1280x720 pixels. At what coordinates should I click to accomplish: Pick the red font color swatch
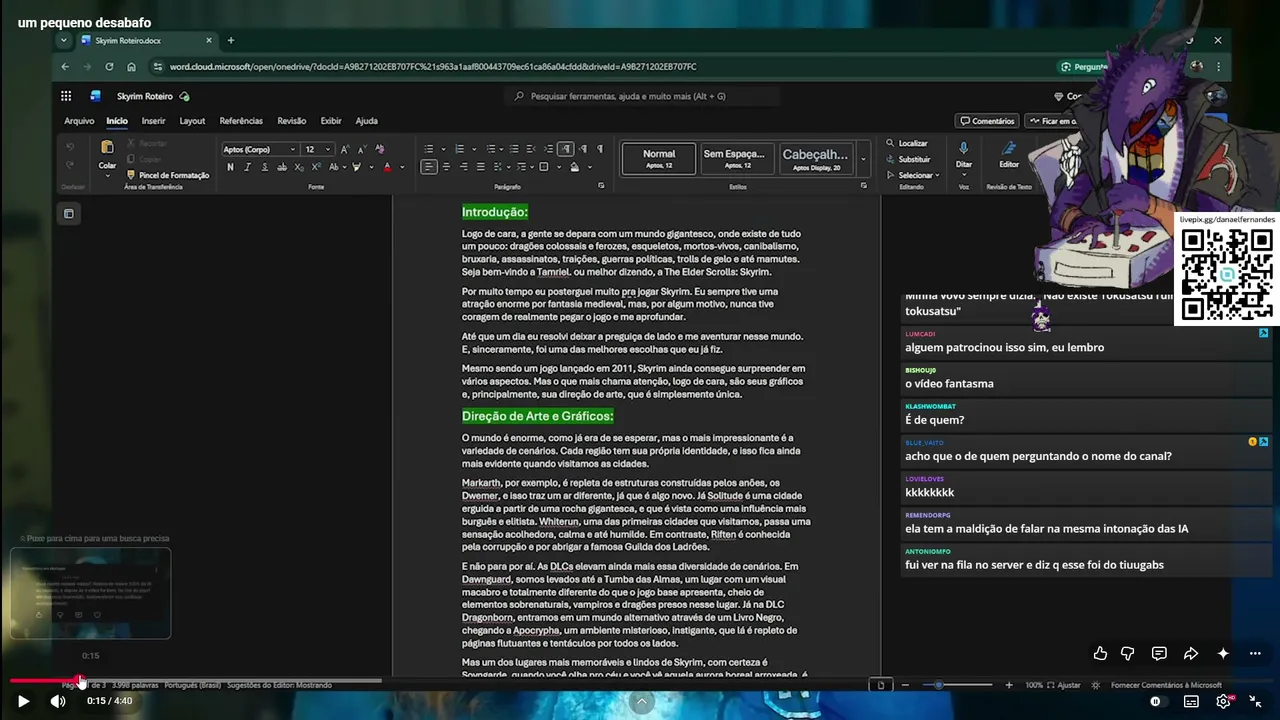coord(387,167)
